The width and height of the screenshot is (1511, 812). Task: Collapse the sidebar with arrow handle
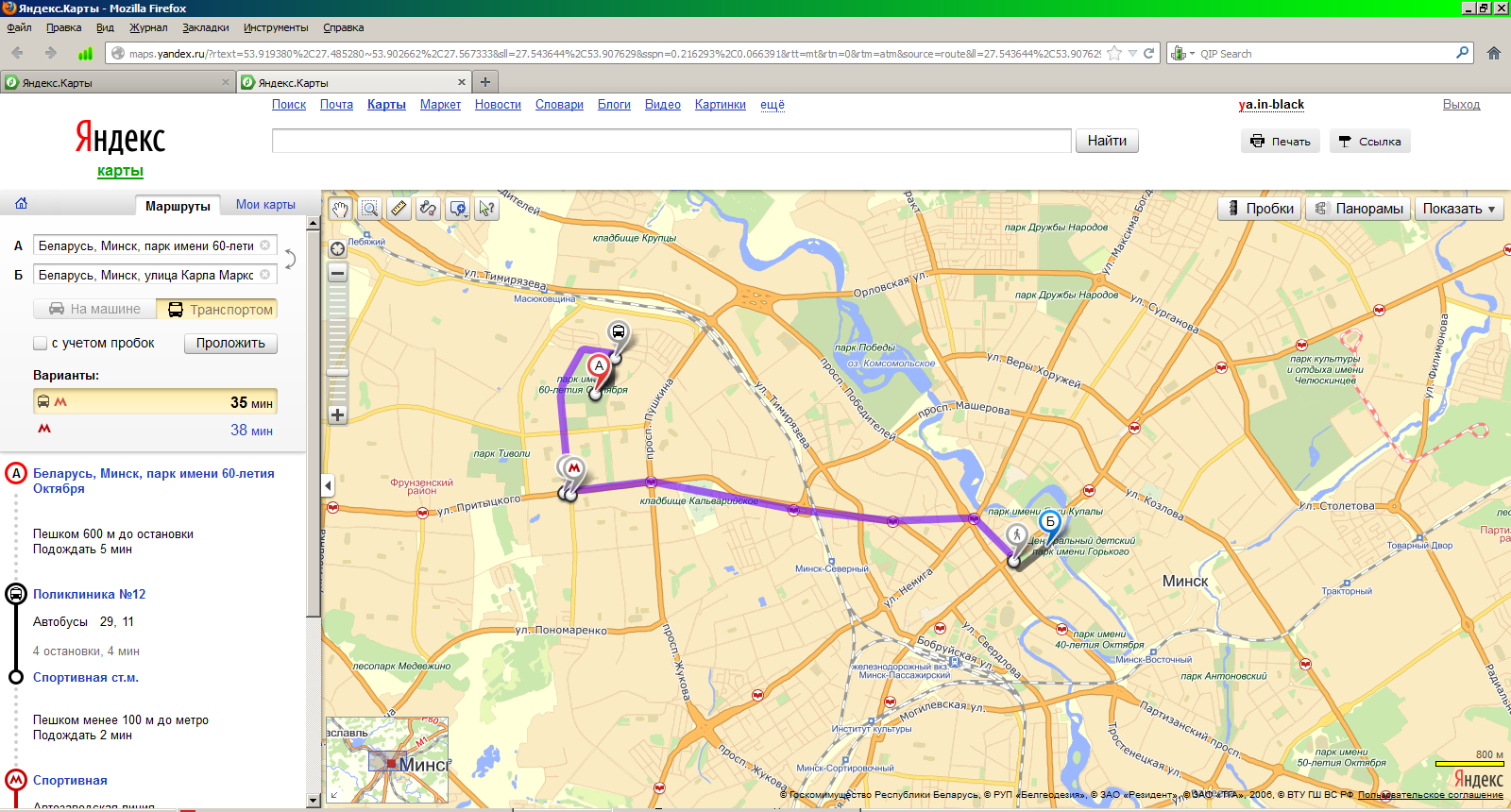coord(328,485)
